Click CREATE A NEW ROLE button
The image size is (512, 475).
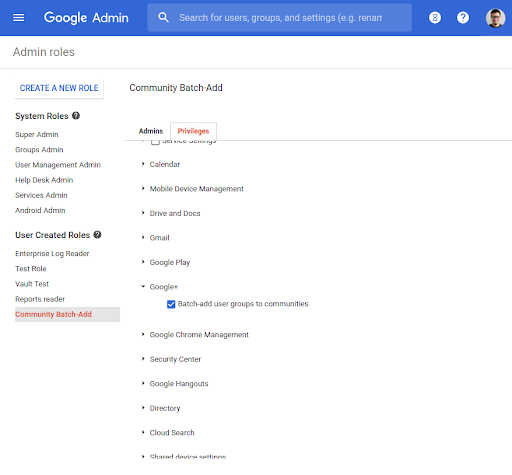(x=59, y=88)
